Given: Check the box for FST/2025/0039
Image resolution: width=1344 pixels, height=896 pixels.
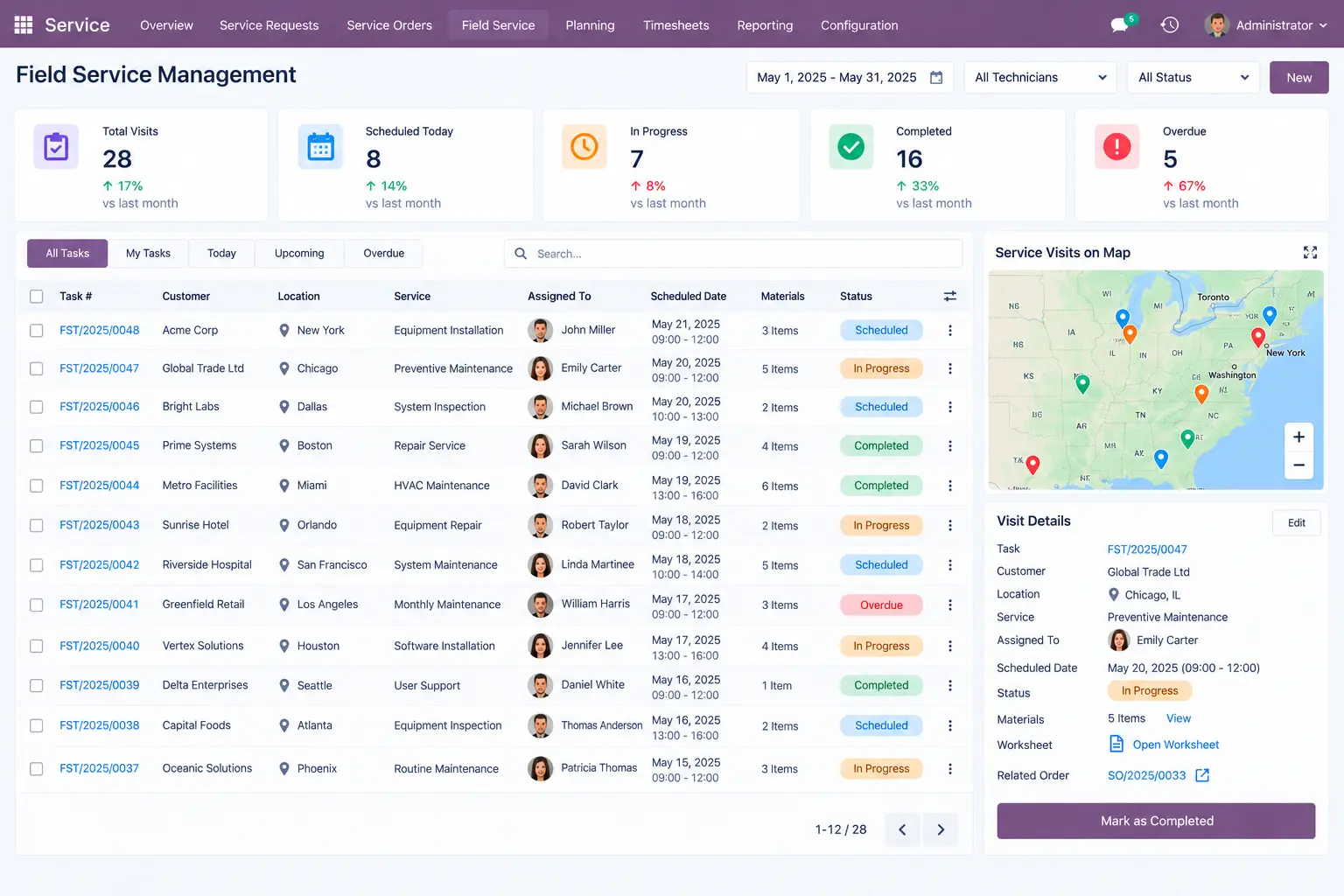Looking at the screenshot, I should pyautogui.click(x=37, y=686).
